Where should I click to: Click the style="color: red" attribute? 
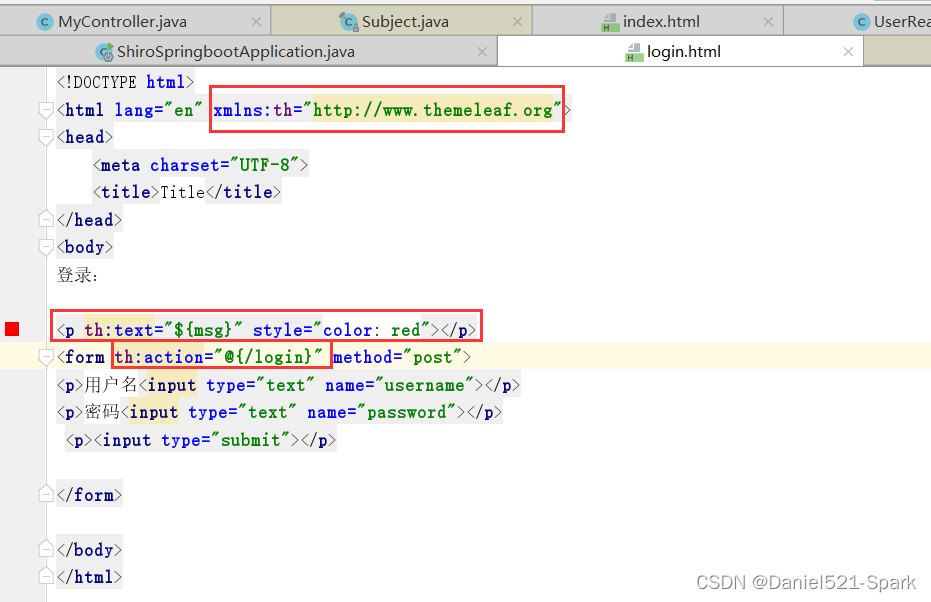pyautogui.click(x=341, y=329)
